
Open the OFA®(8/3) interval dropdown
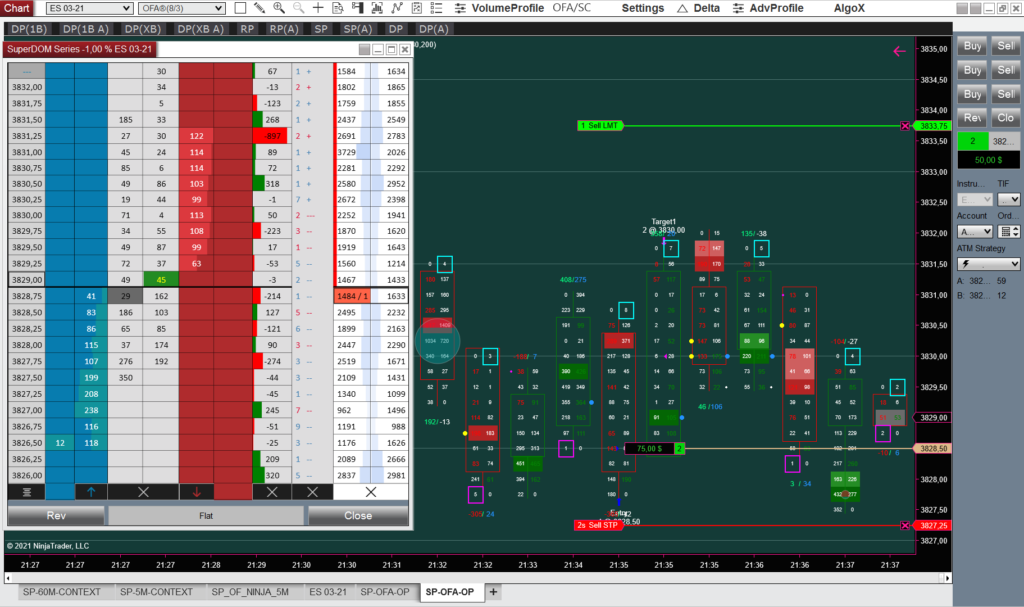click(182, 8)
